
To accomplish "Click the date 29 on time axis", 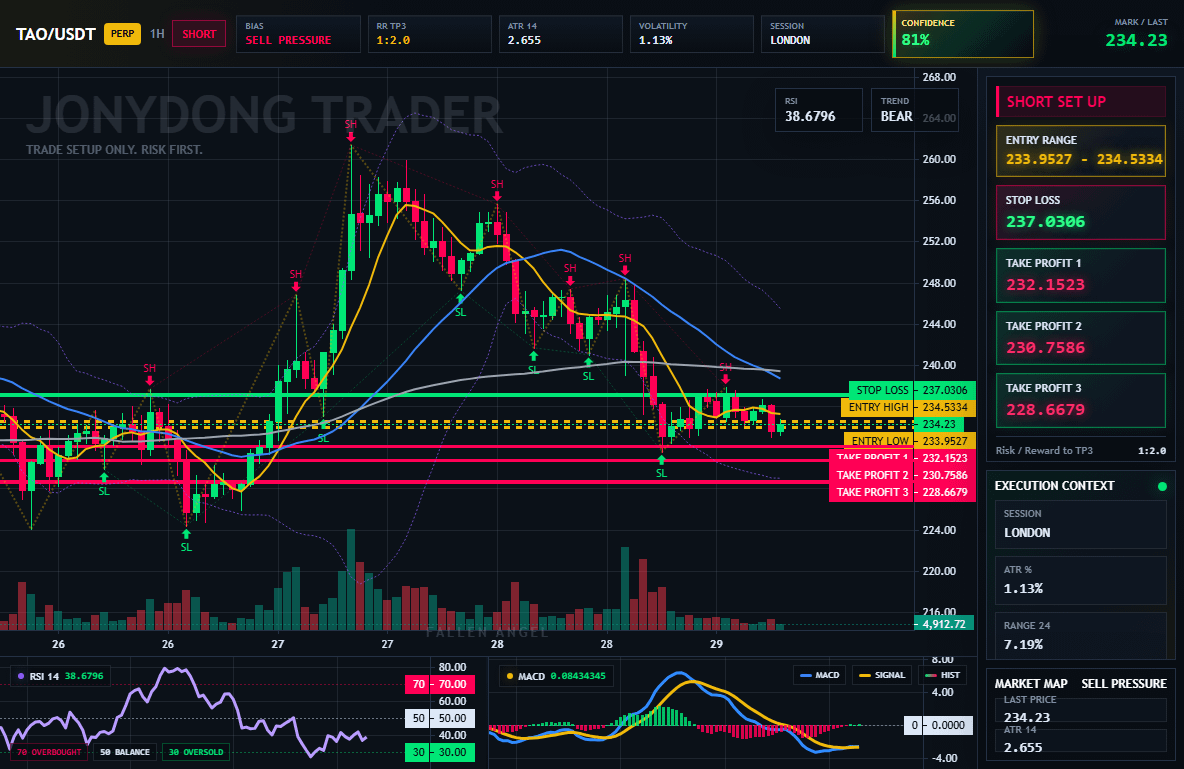I will point(716,644).
